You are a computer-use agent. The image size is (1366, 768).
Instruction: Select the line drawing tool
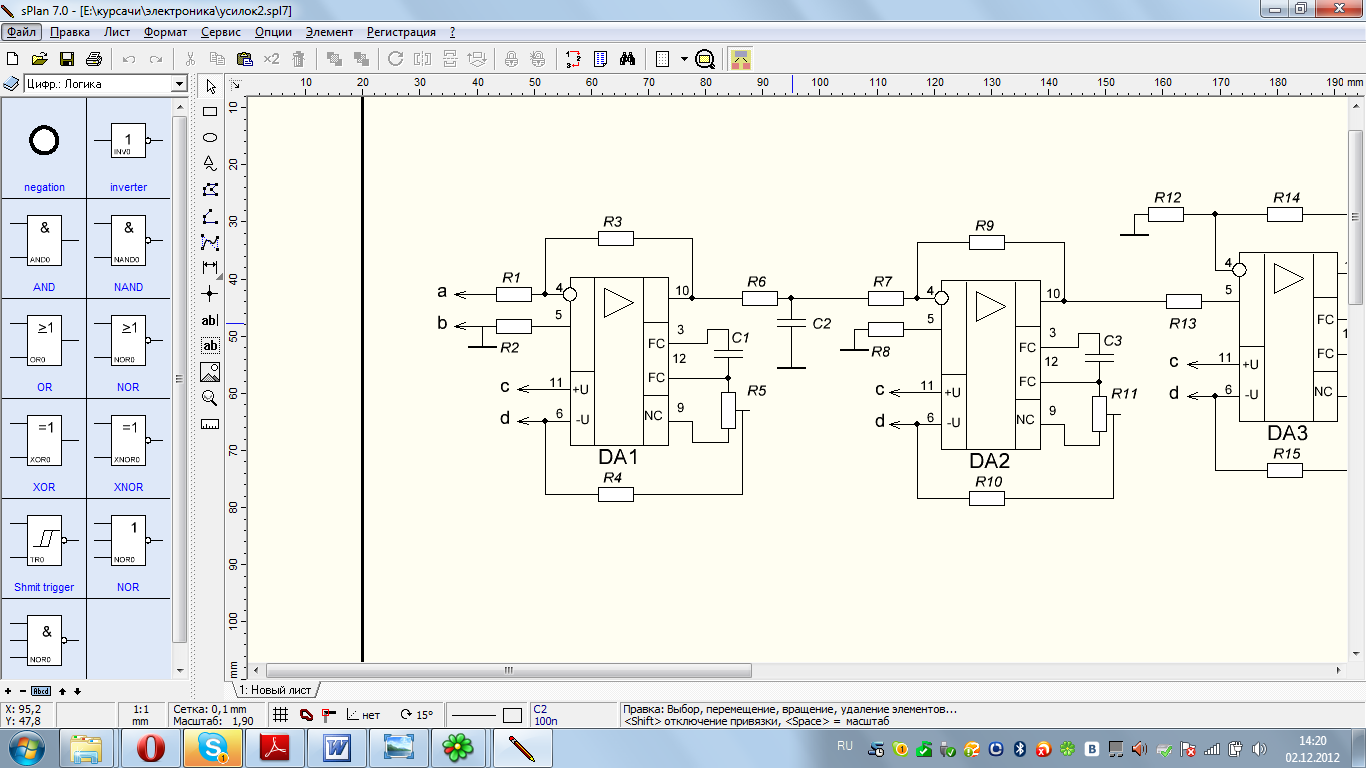tap(210, 215)
